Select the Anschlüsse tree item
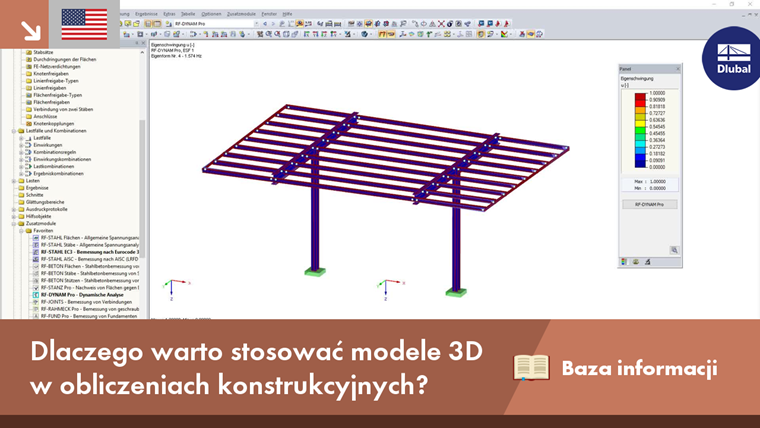This screenshot has width=760, height=428. (x=45, y=116)
